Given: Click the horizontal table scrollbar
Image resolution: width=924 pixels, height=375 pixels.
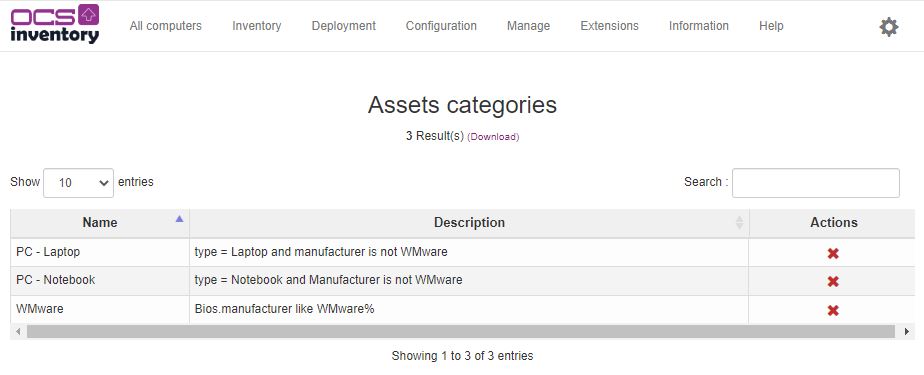Looking at the screenshot, I should pos(461,332).
